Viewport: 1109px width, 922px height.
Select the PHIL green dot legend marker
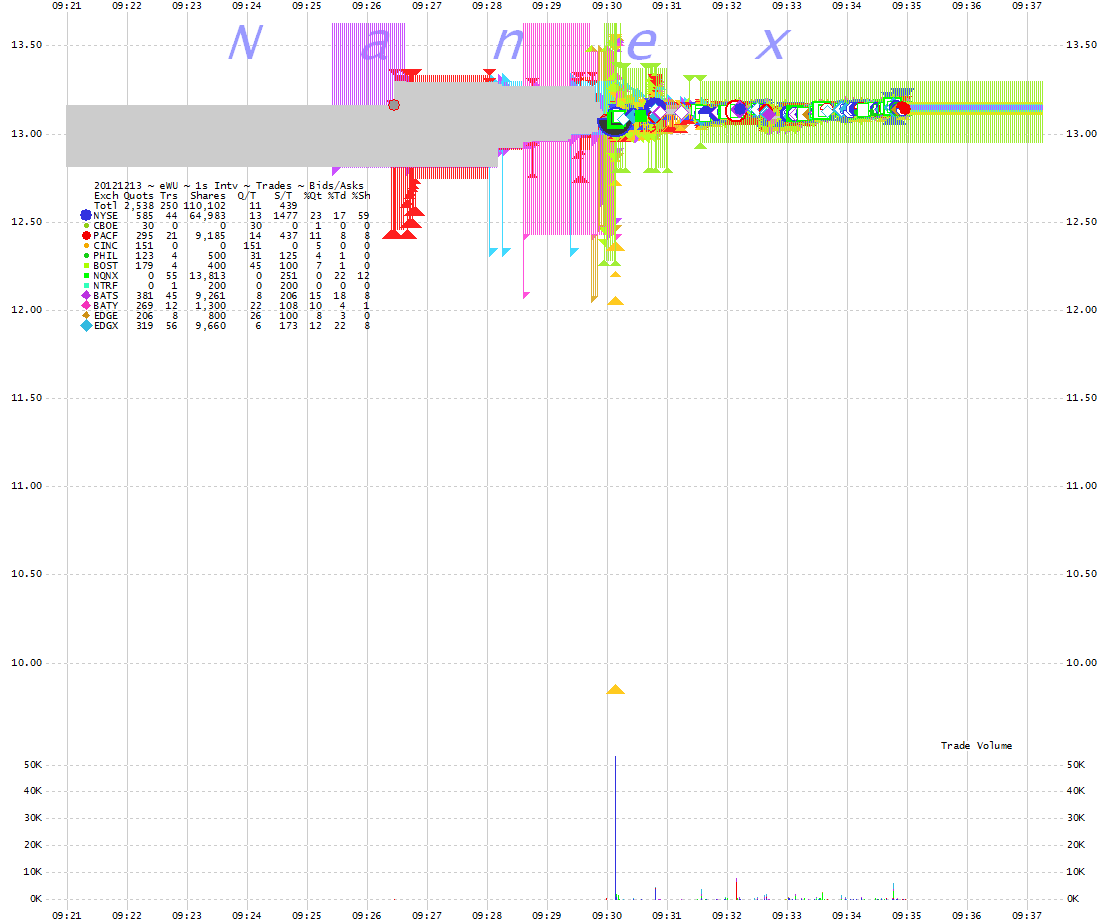click(x=86, y=255)
